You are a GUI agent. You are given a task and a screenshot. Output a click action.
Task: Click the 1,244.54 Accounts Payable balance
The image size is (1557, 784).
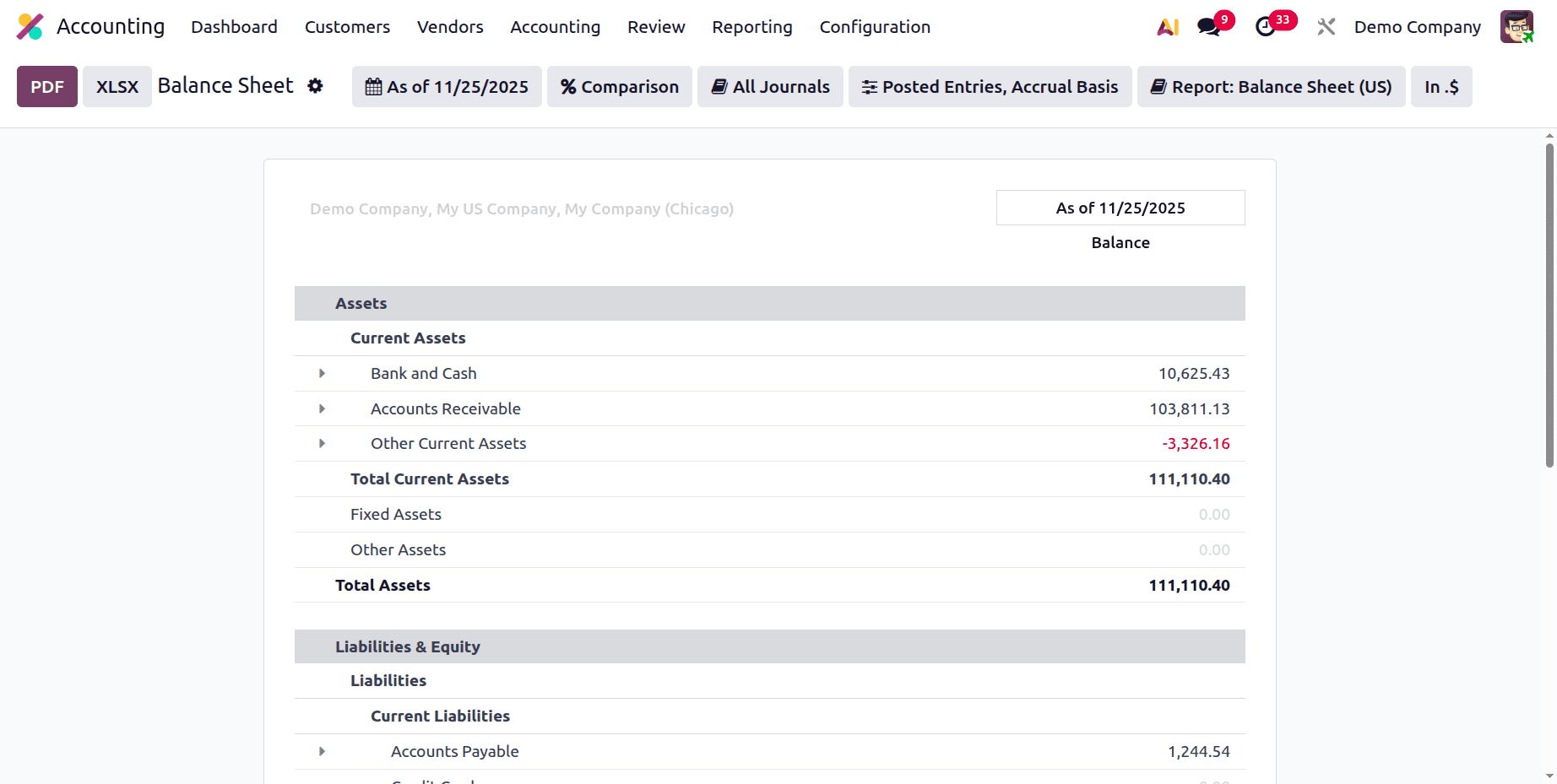click(x=1198, y=751)
